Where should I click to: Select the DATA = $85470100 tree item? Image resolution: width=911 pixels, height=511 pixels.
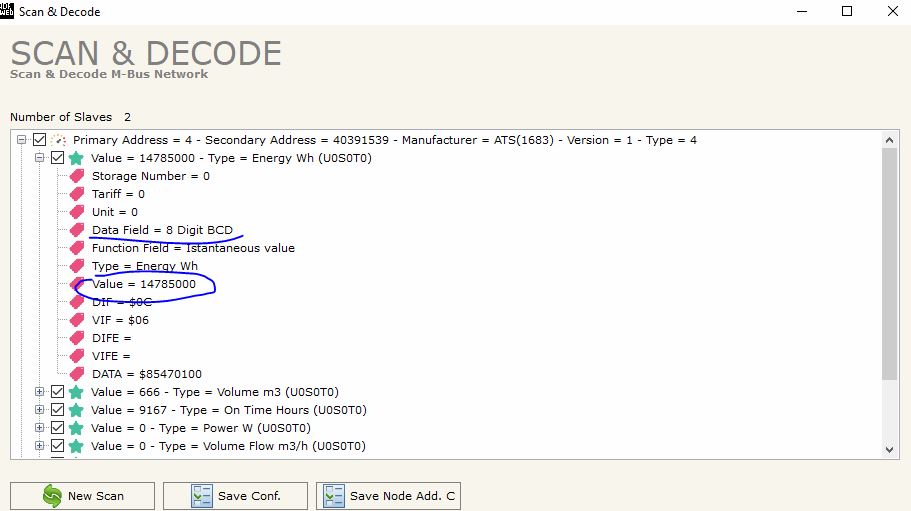[146, 374]
